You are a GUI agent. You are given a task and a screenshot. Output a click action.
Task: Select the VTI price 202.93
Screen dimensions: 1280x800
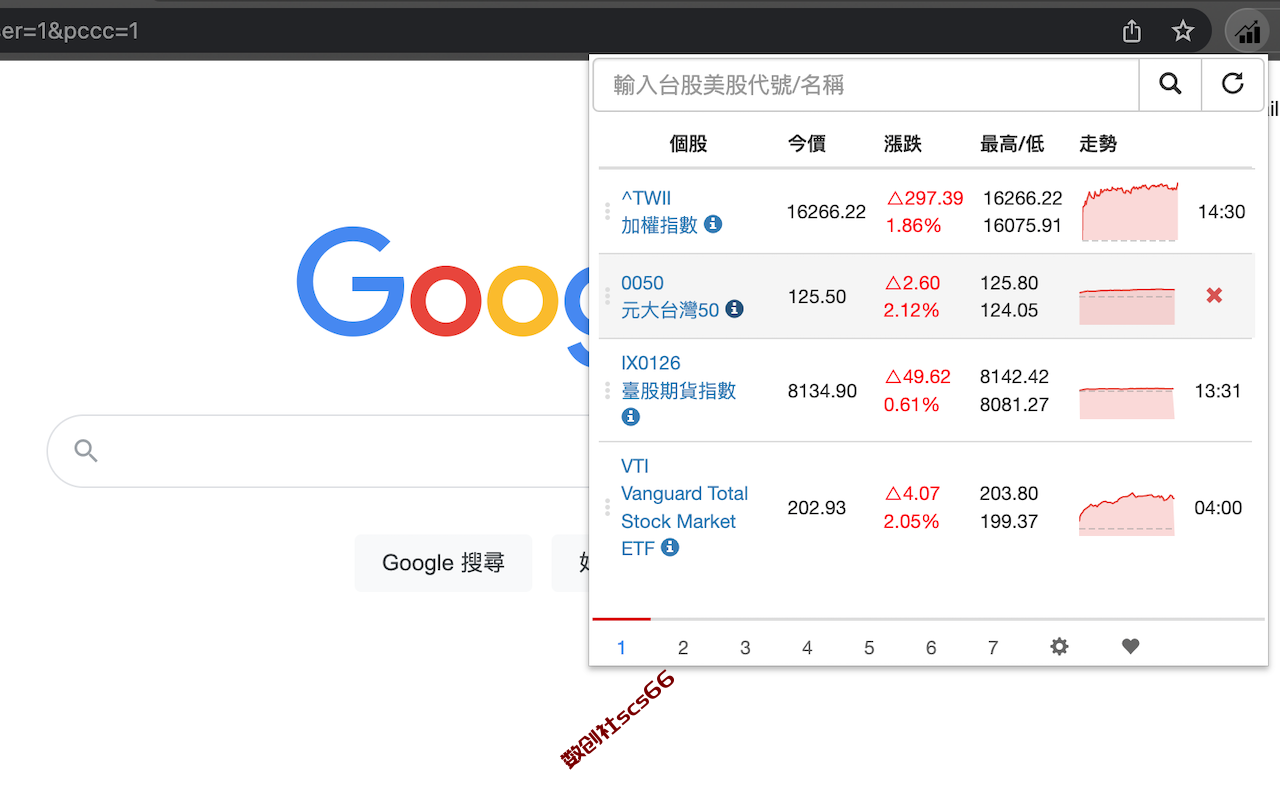tap(817, 508)
